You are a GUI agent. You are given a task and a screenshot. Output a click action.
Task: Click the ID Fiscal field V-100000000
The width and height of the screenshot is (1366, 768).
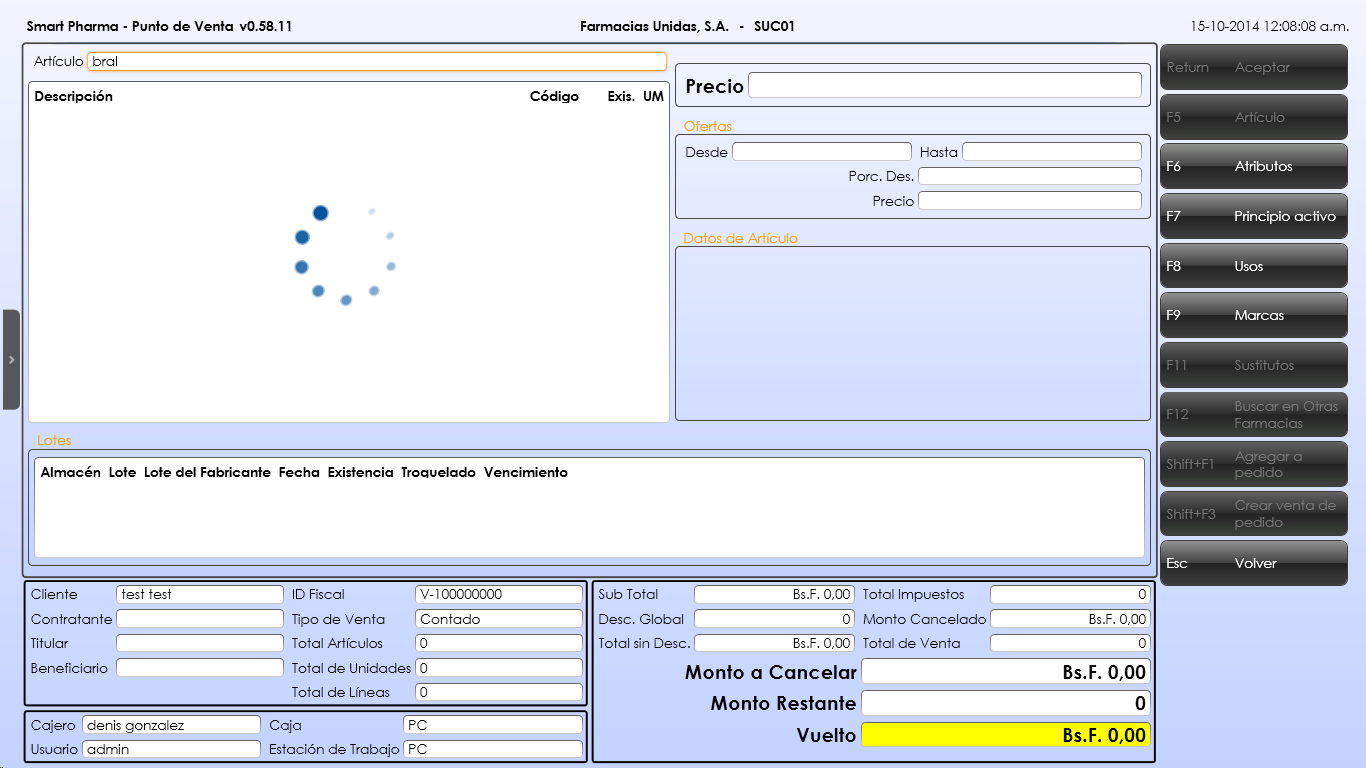pyautogui.click(x=499, y=594)
